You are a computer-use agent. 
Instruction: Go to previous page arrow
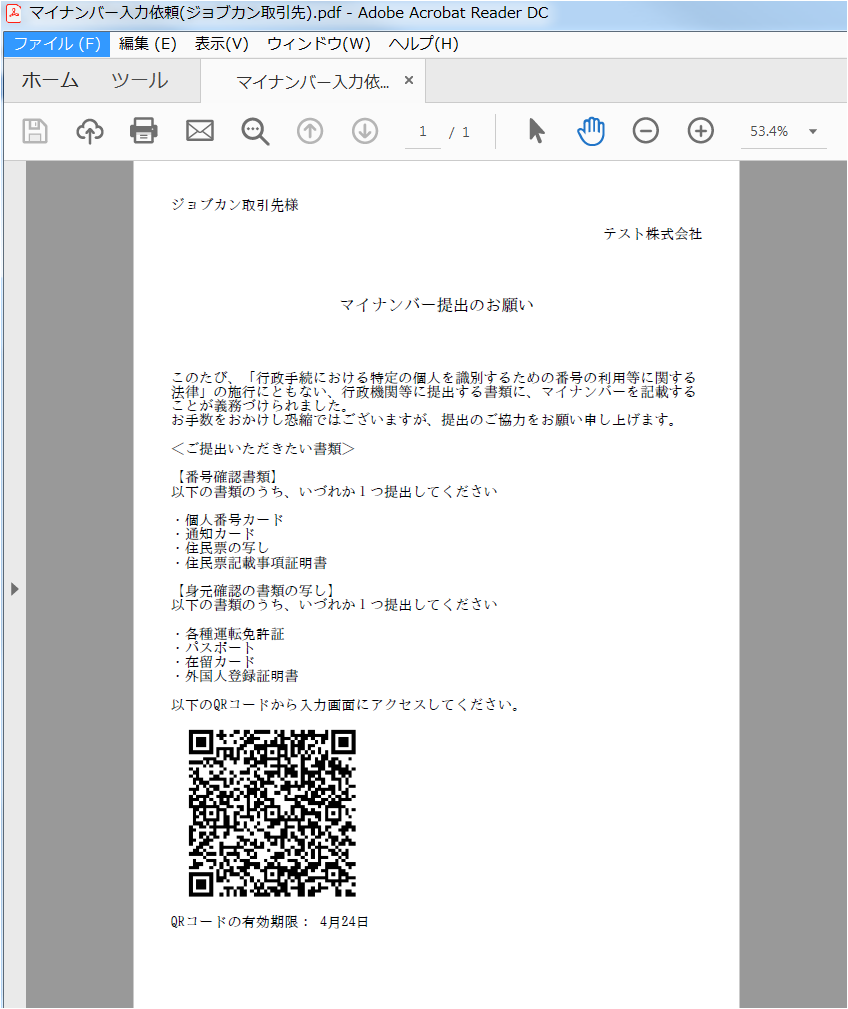[x=310, y=131]
